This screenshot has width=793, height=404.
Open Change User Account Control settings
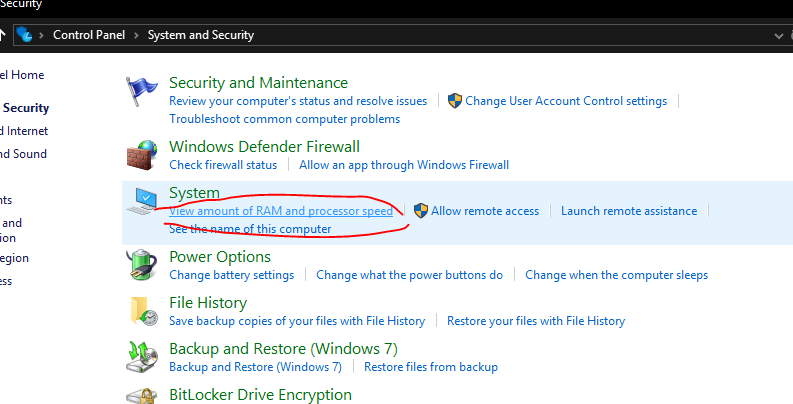(x=566, y=101)
